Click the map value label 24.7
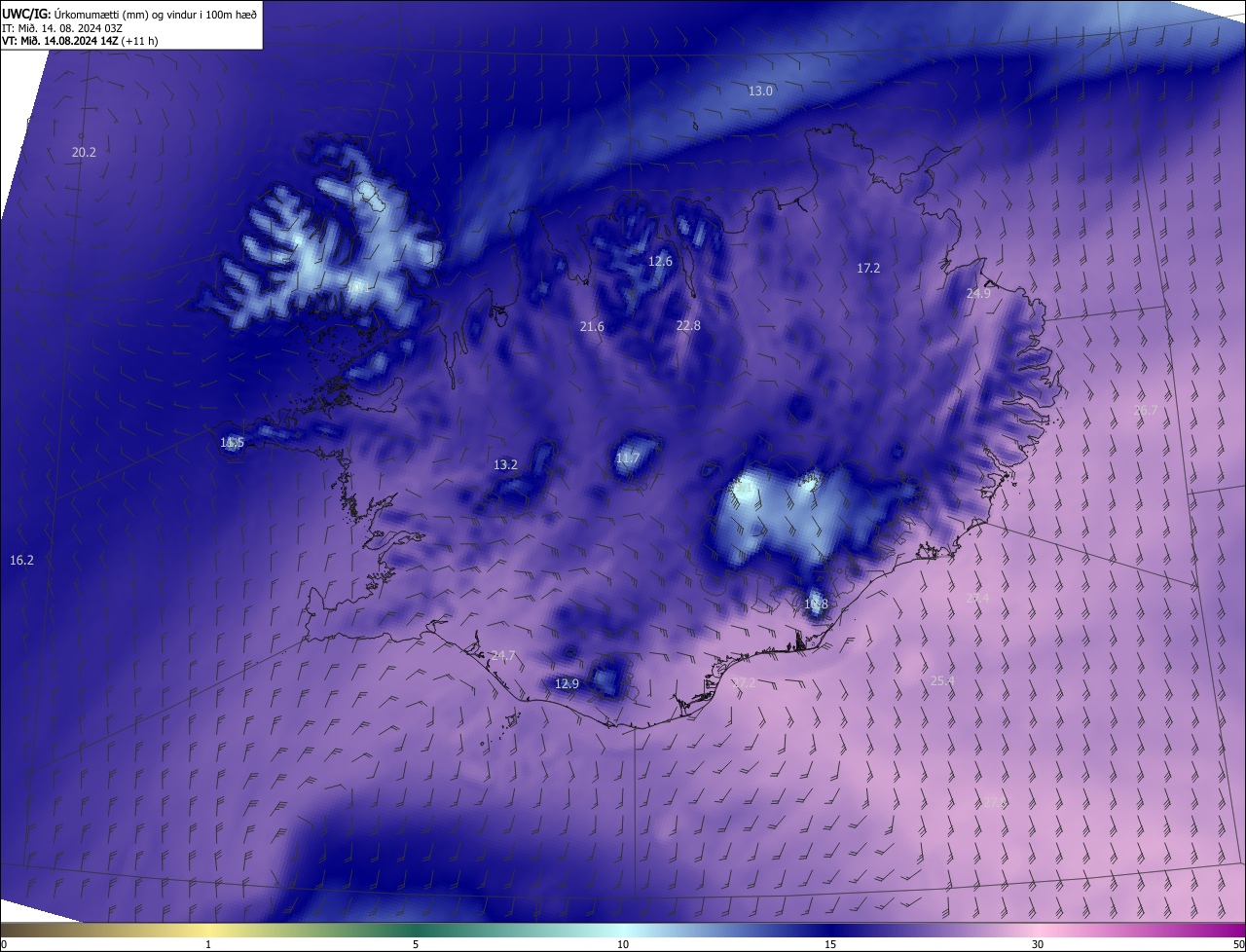This screenshot has width=1246, height=952. click(x=502, y=656)
